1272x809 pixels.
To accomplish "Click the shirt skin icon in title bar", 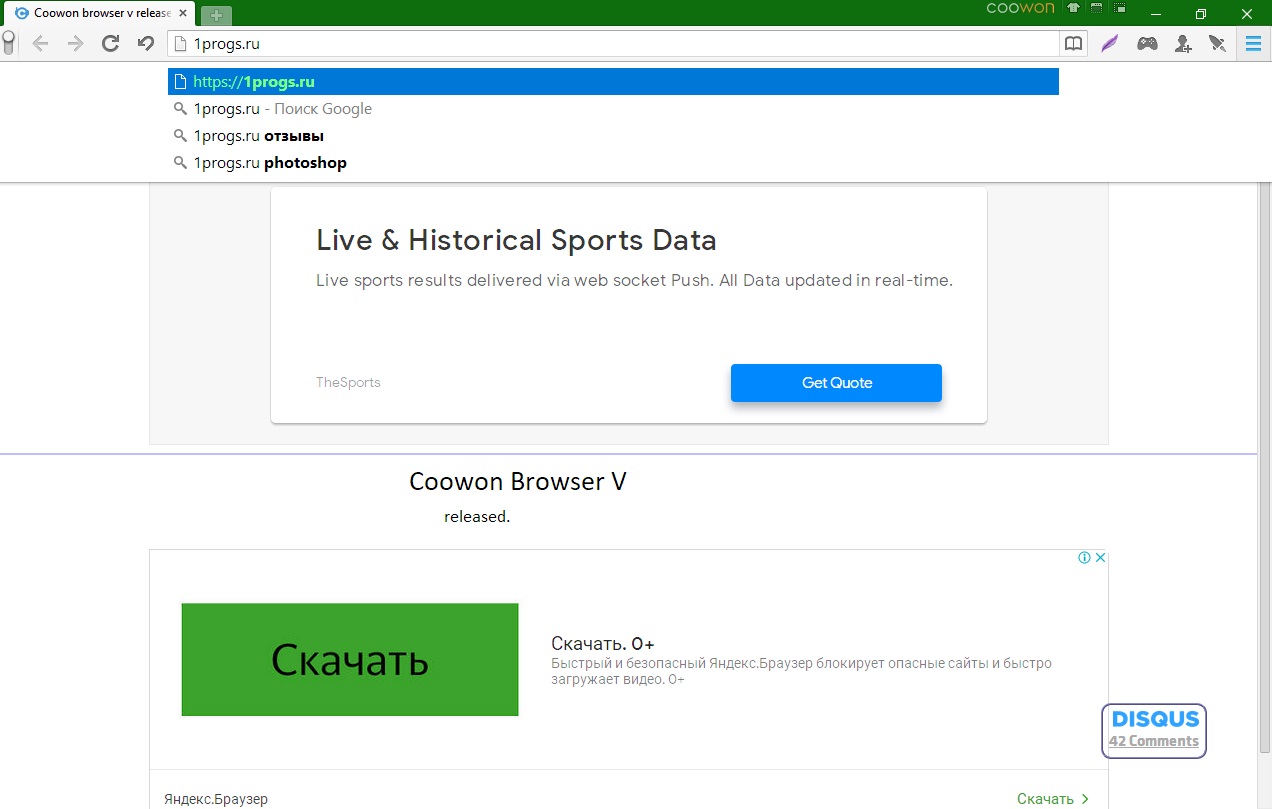I will [1073, 8].
